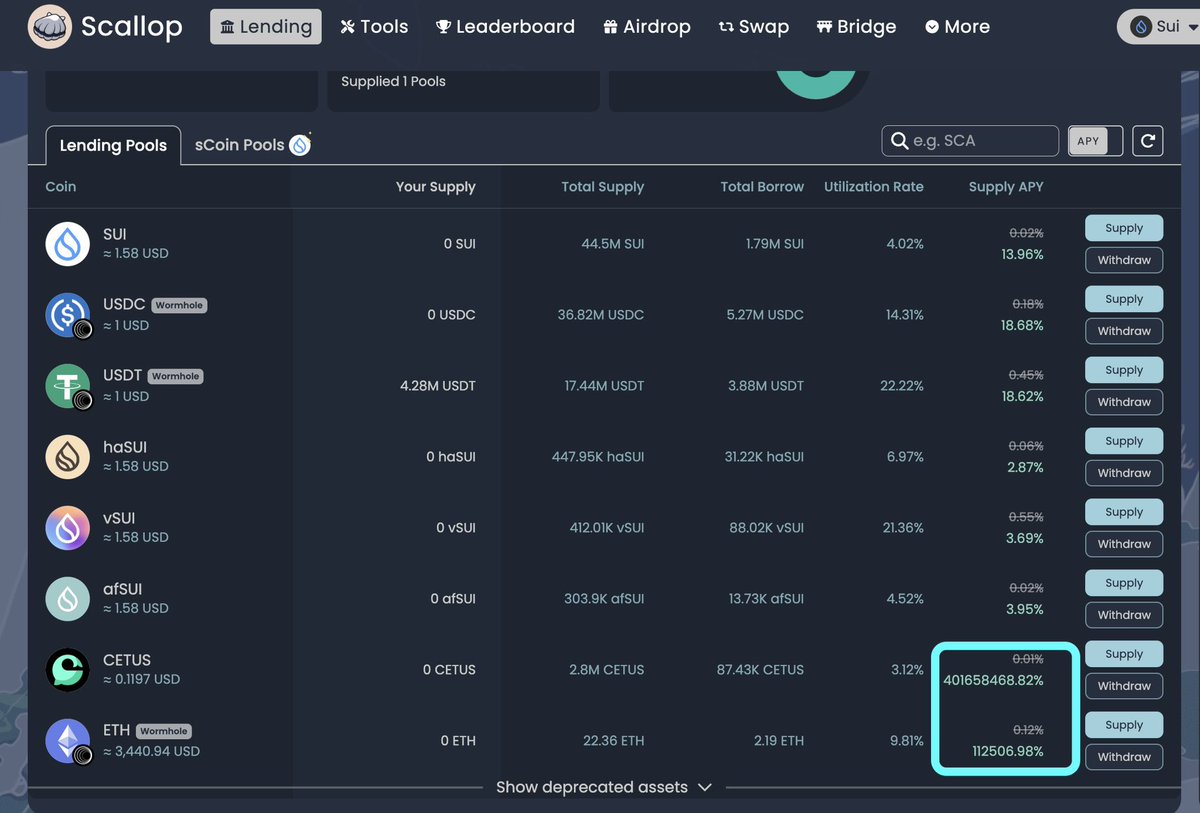
Task: Click the sCoin Pools droplet icon
Action: [x=300, y=145]
